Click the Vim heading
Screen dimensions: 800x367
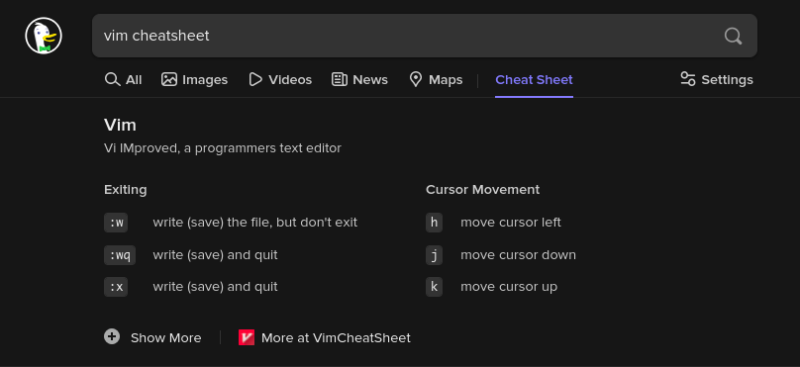(120, 125)
